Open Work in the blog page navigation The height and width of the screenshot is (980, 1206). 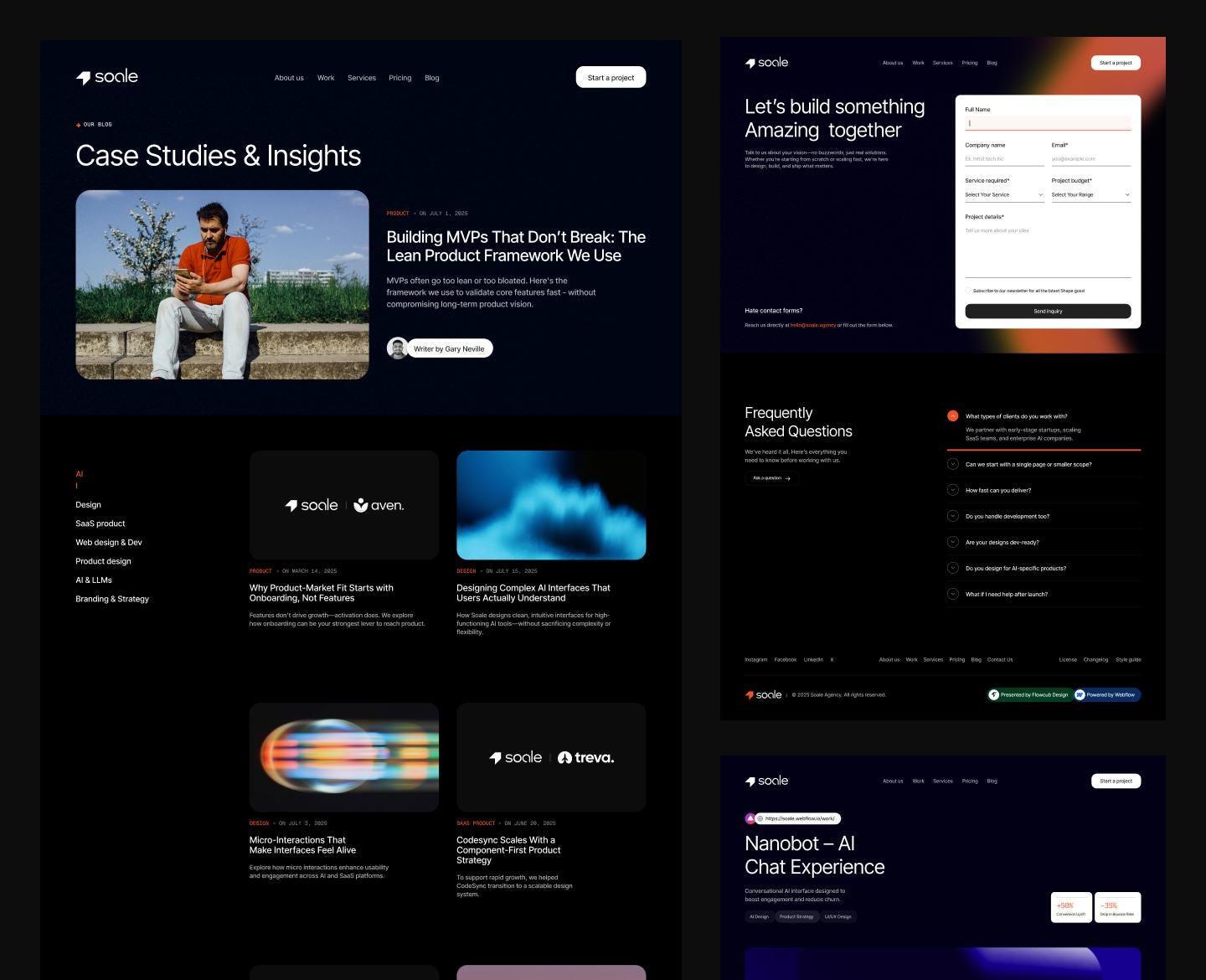326,78
